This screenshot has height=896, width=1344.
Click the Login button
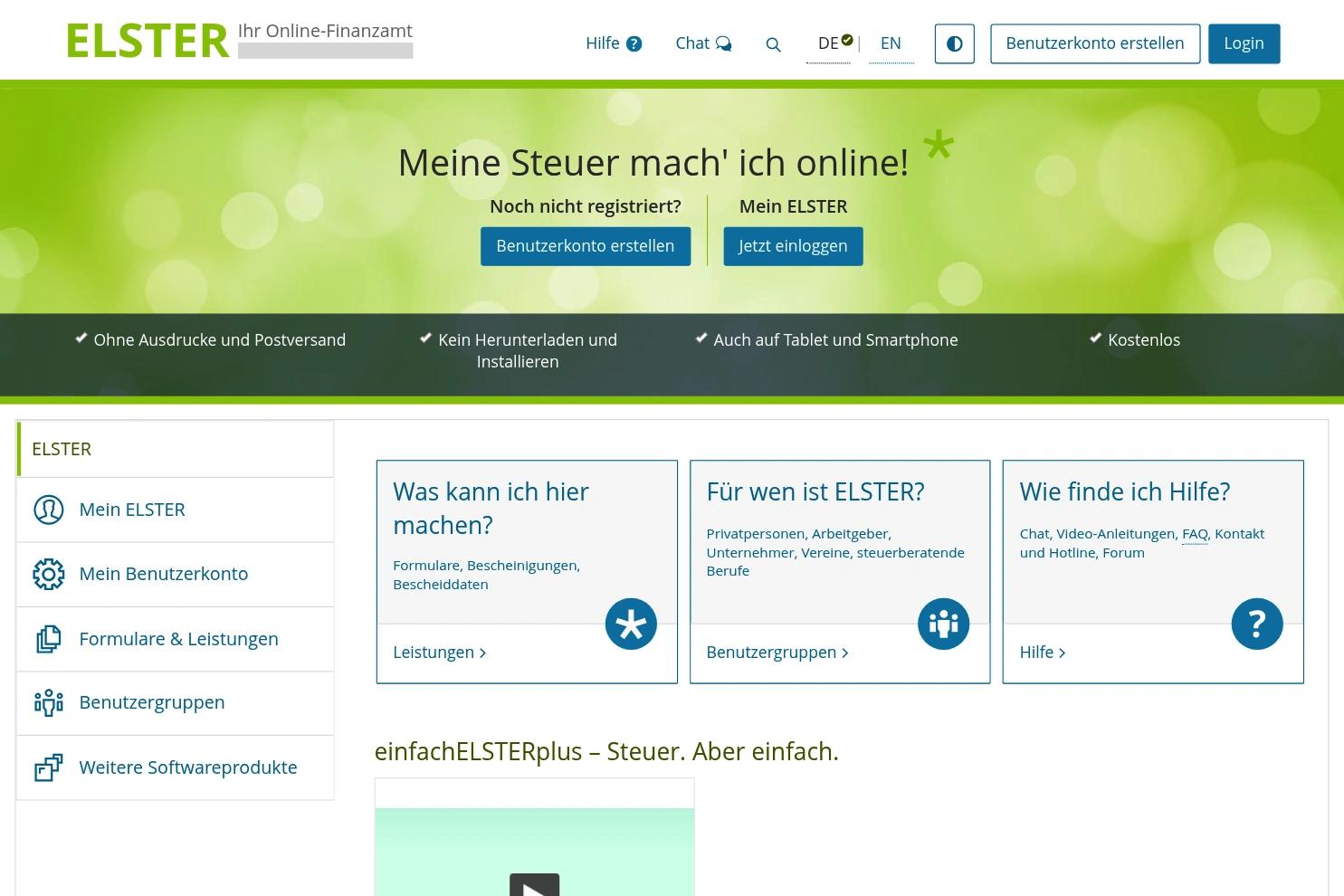click(x=1244, y=43)
